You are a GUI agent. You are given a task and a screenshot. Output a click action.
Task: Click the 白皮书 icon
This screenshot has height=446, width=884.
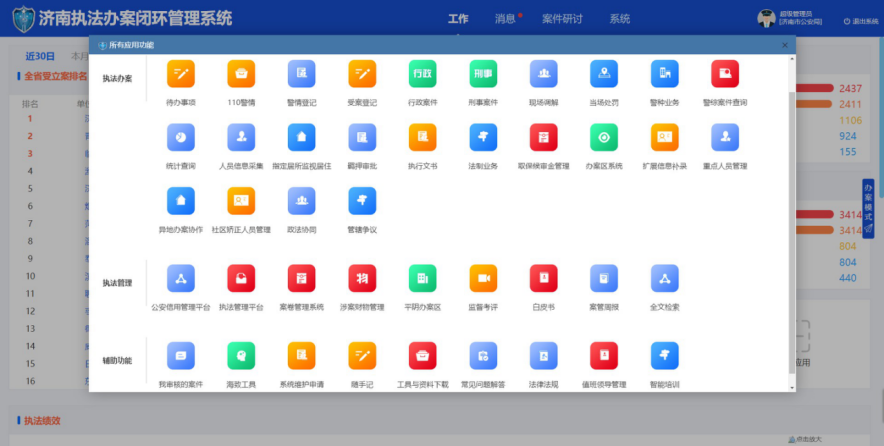pos(543,278)
